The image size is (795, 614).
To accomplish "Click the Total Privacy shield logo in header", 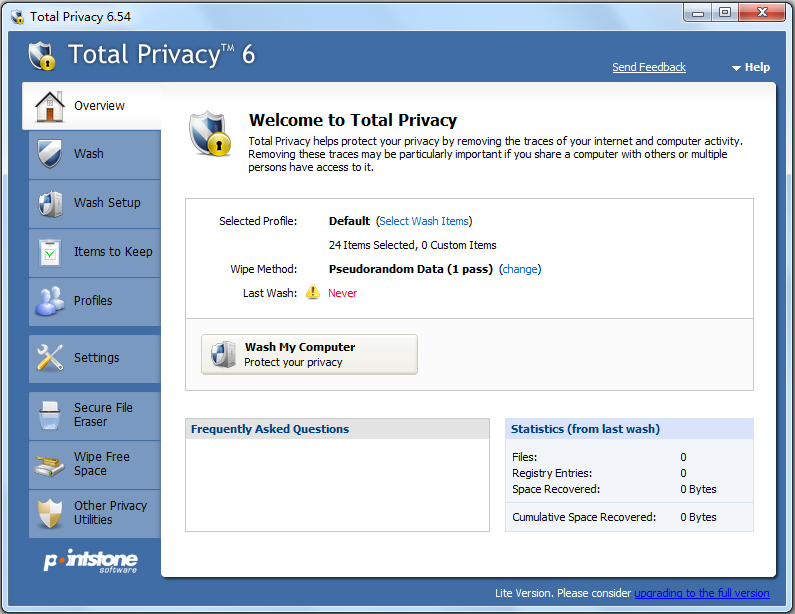I will pyautogui.click(x=42, y=55).
